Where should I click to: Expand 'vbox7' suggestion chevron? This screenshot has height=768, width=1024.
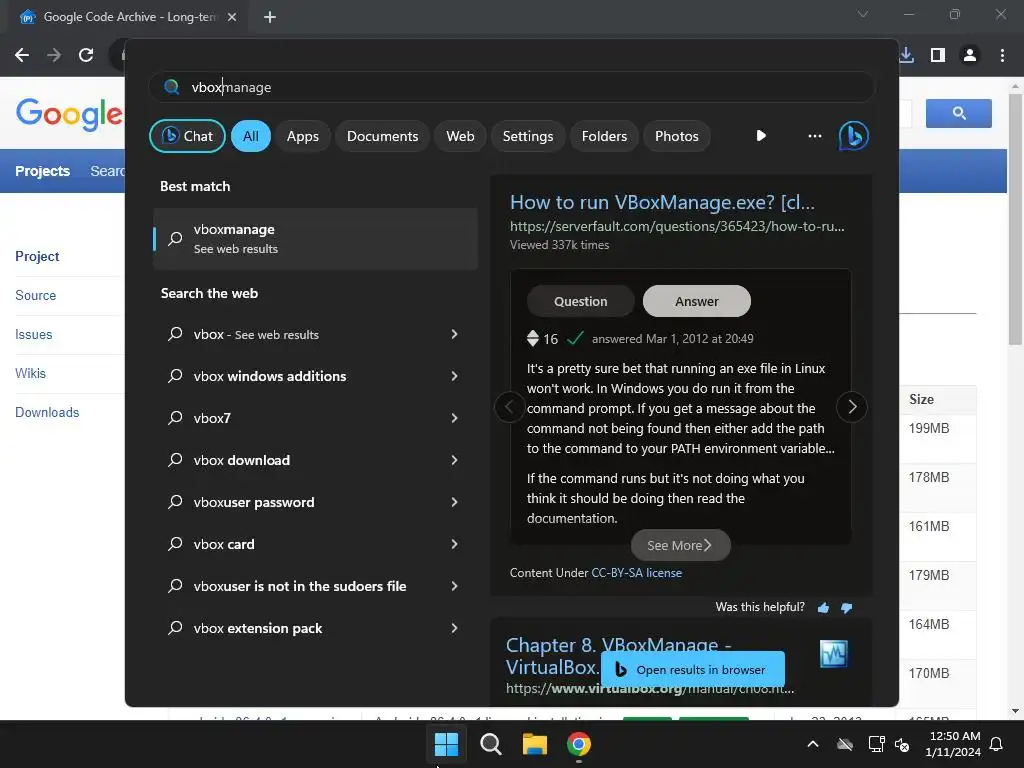tap(455, 418)
